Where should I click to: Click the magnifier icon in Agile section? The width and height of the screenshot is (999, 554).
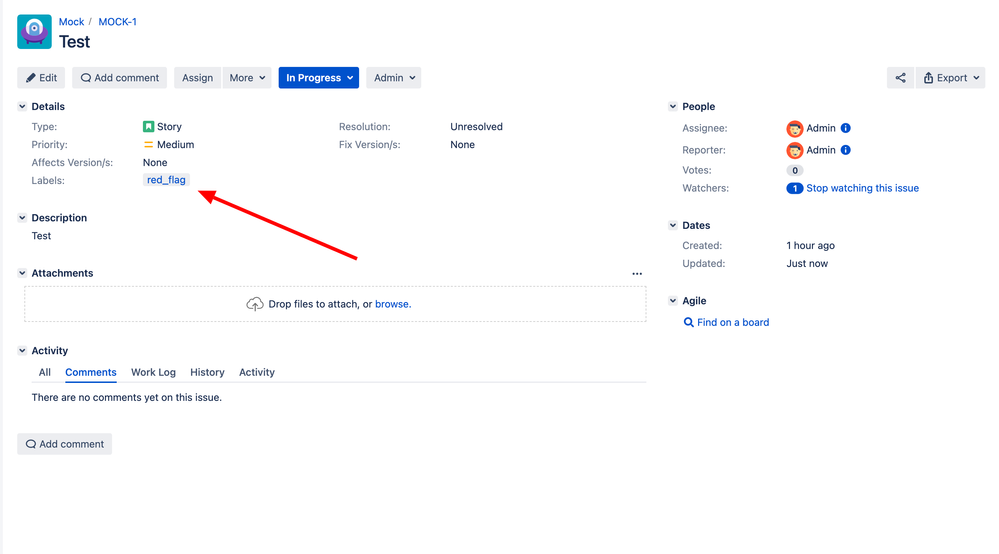coord(689,322)
